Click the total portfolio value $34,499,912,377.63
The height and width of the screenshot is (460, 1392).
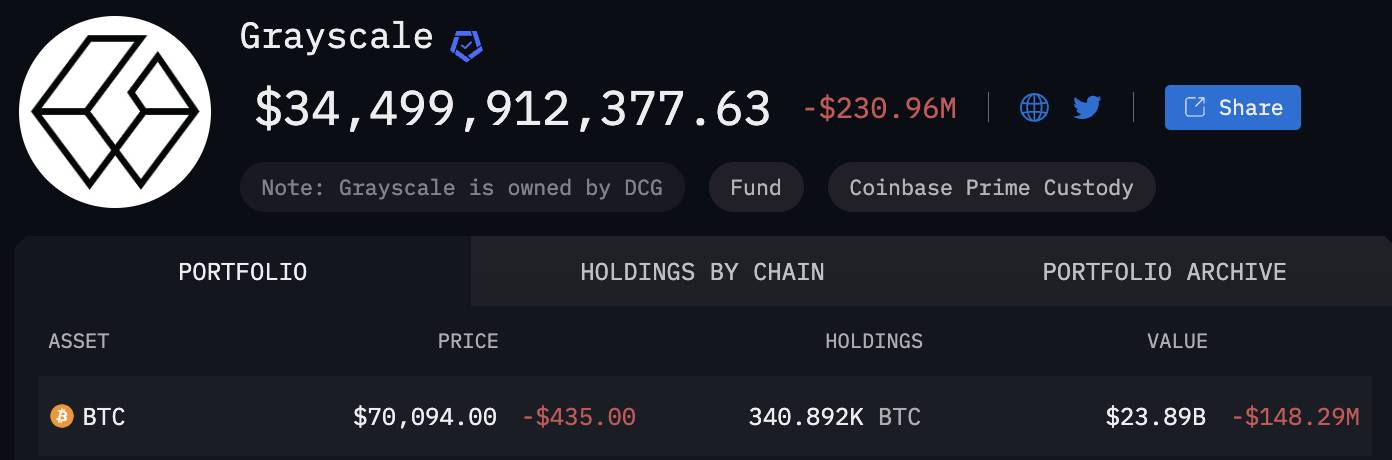coord(512,108)
